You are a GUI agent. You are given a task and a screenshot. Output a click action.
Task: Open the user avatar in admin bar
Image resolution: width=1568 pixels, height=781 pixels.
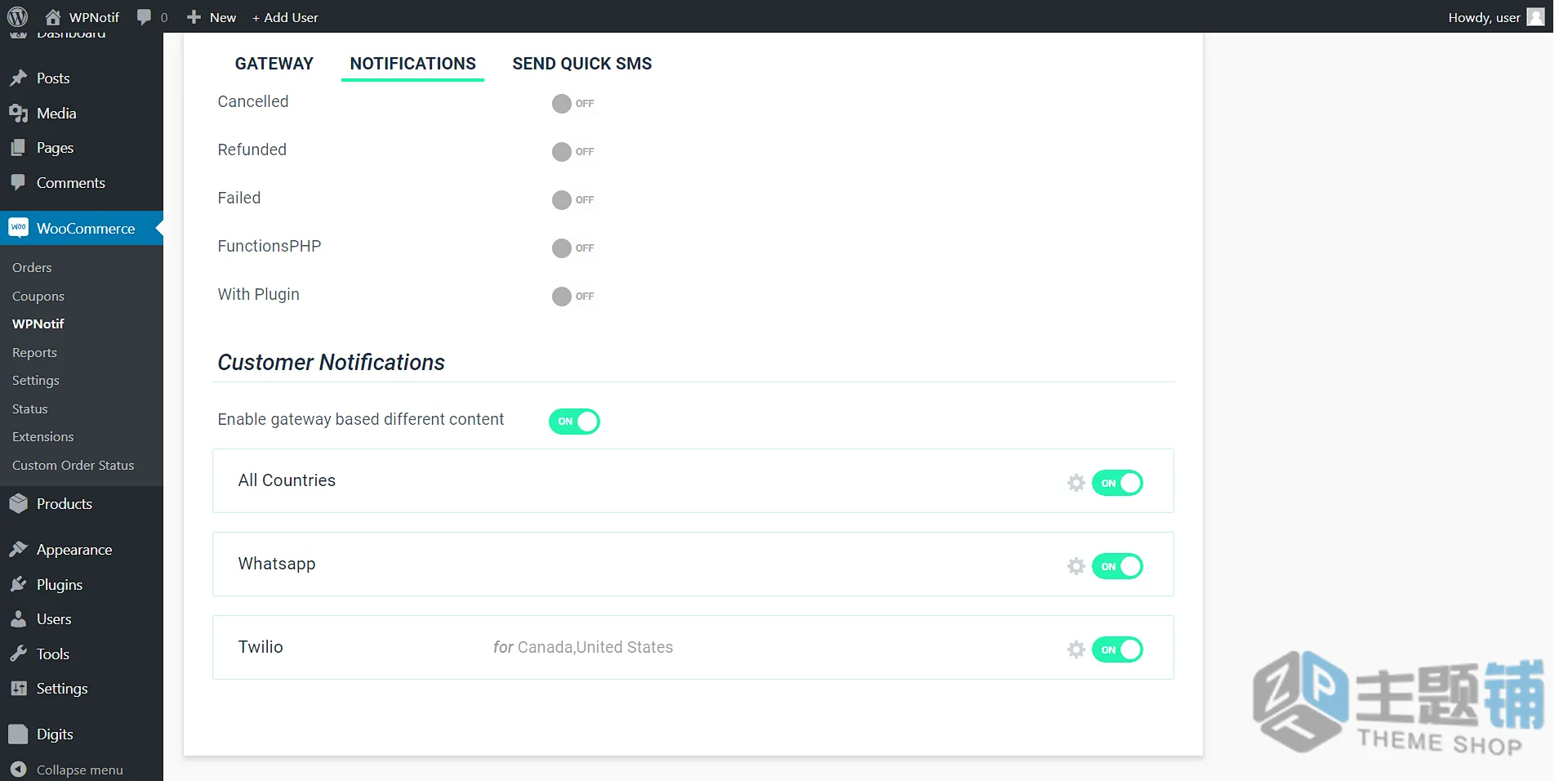(1535, 16)
